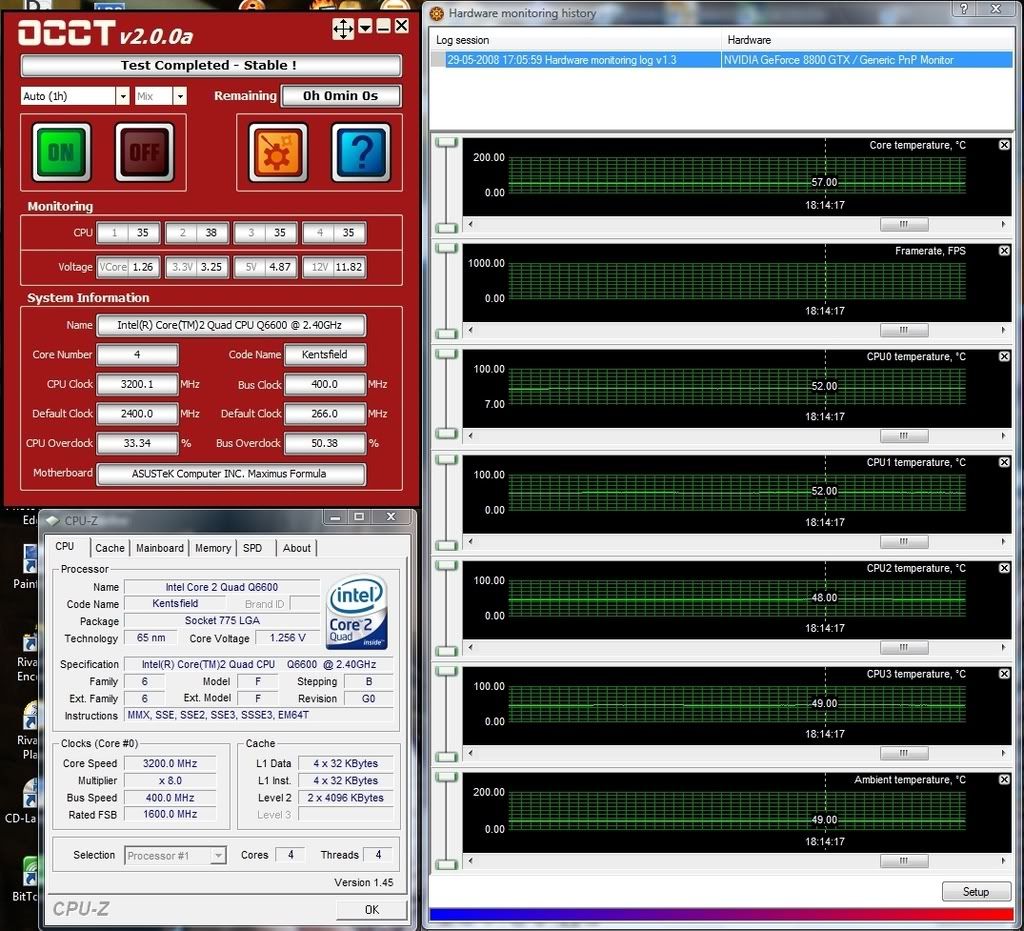The image size is (1024, 931).
Task: Click the Remaining 0h 0min 0s field
Action: pyautogui.click(x=340, y=96)
